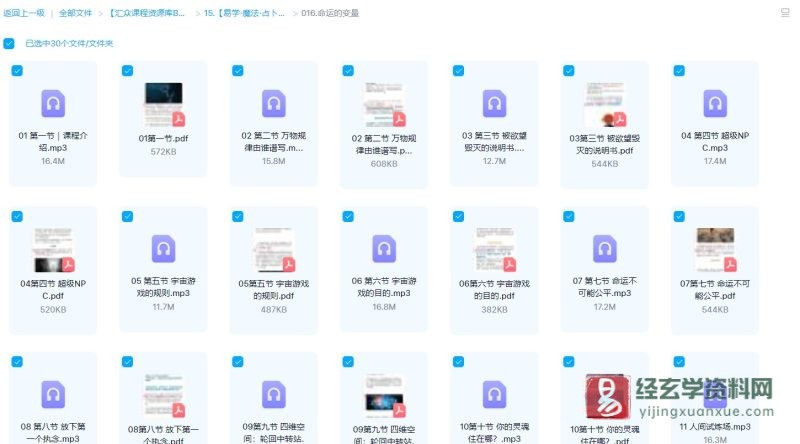The width and height of the screenshot is (800, 444).
Task: Open the 01第一节.pdf thumbnail
Action: [163, 104]
